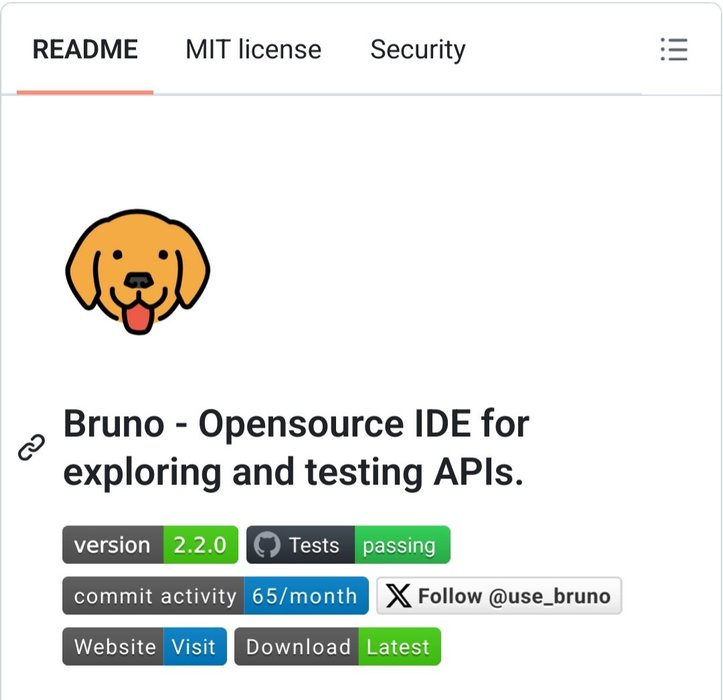Click the green 2.2.0 version number
Screen dimensions: 723x700
pos(200,545)
